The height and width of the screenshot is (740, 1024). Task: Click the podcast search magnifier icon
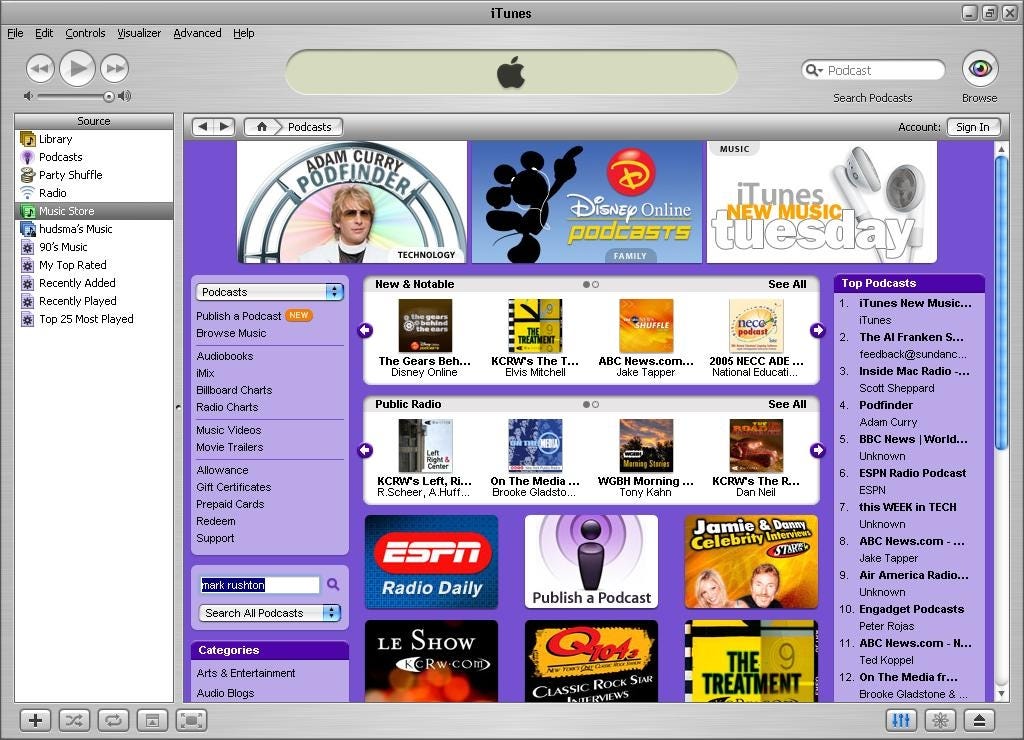(333, 585)
